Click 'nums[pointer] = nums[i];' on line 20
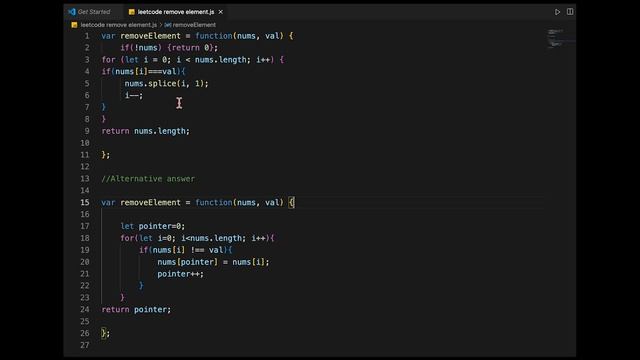The image size is (640, 360). tap(213, 262)
